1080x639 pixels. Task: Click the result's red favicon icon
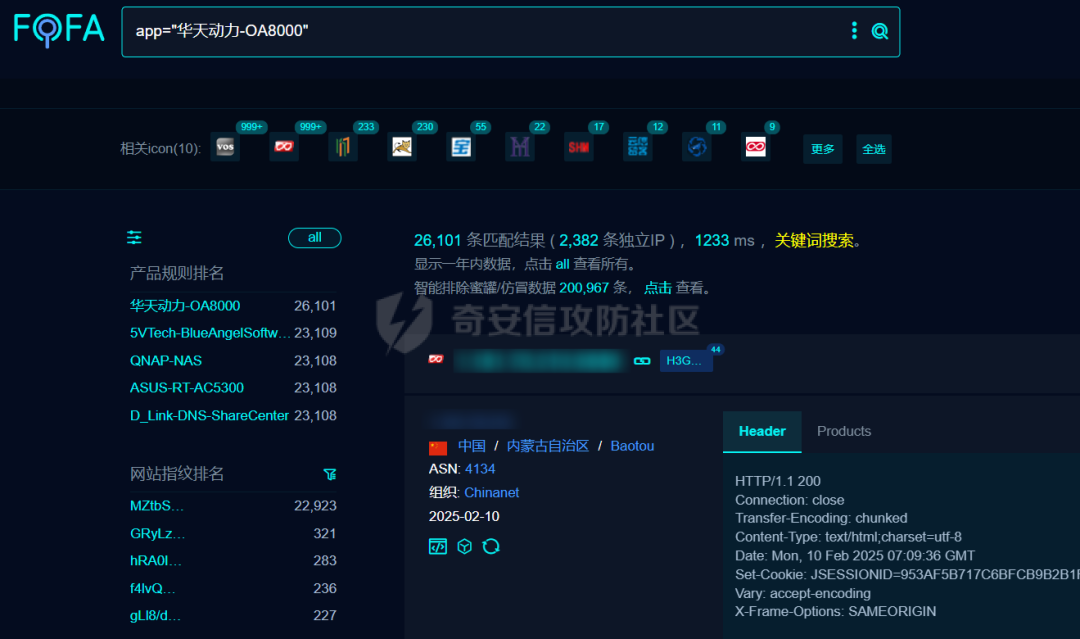tap(436, 359)
